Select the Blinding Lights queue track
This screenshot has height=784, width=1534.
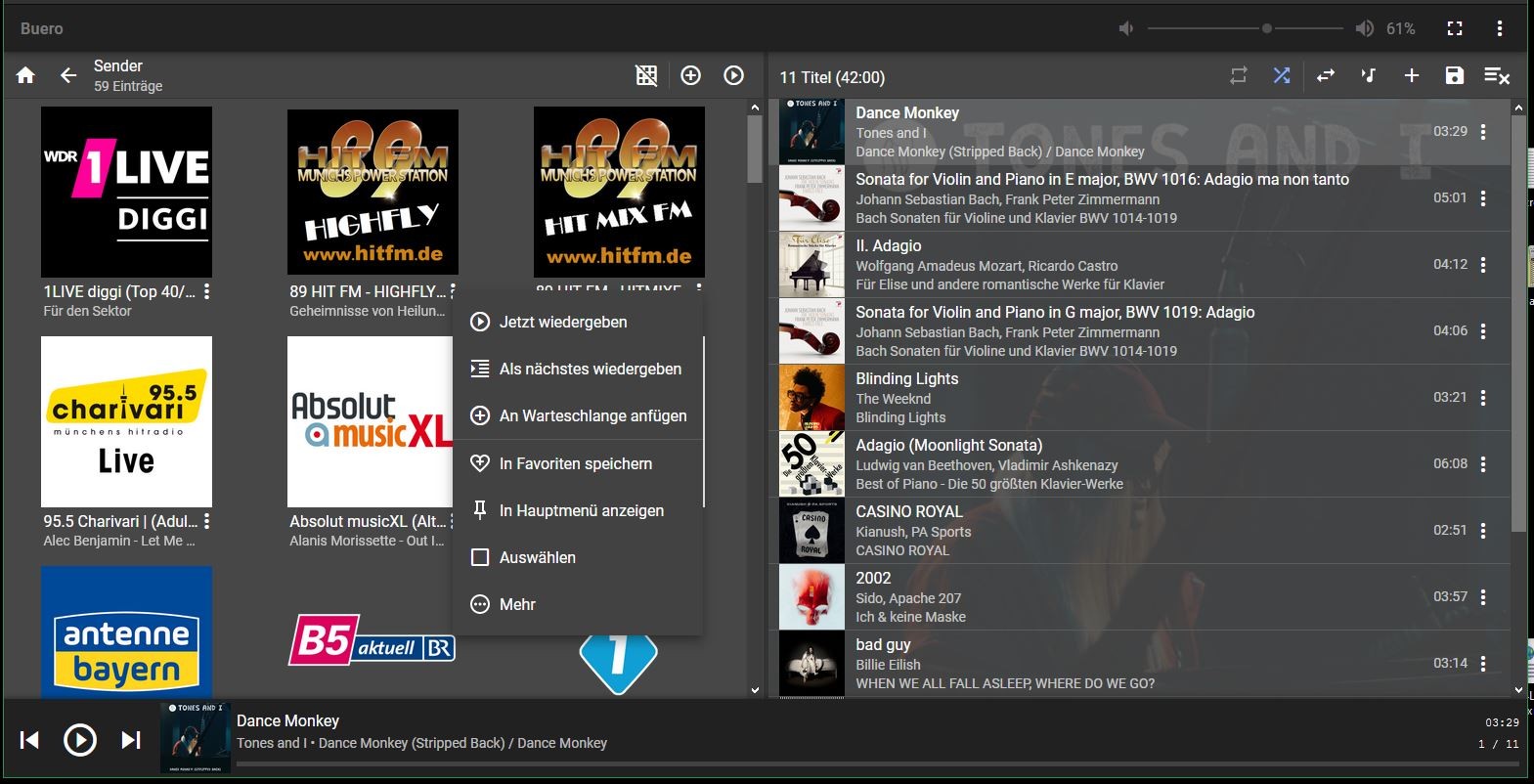[x=1144, y=398]
